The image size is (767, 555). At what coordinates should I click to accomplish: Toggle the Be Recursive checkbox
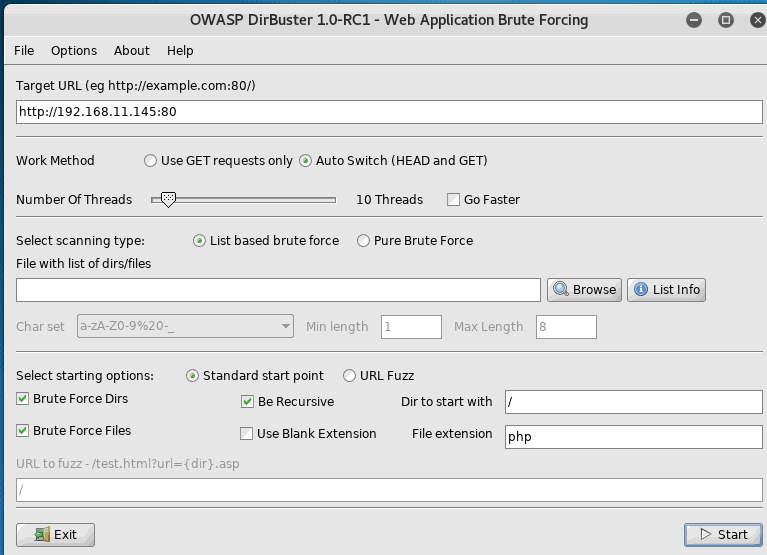(x=248, y=401)
